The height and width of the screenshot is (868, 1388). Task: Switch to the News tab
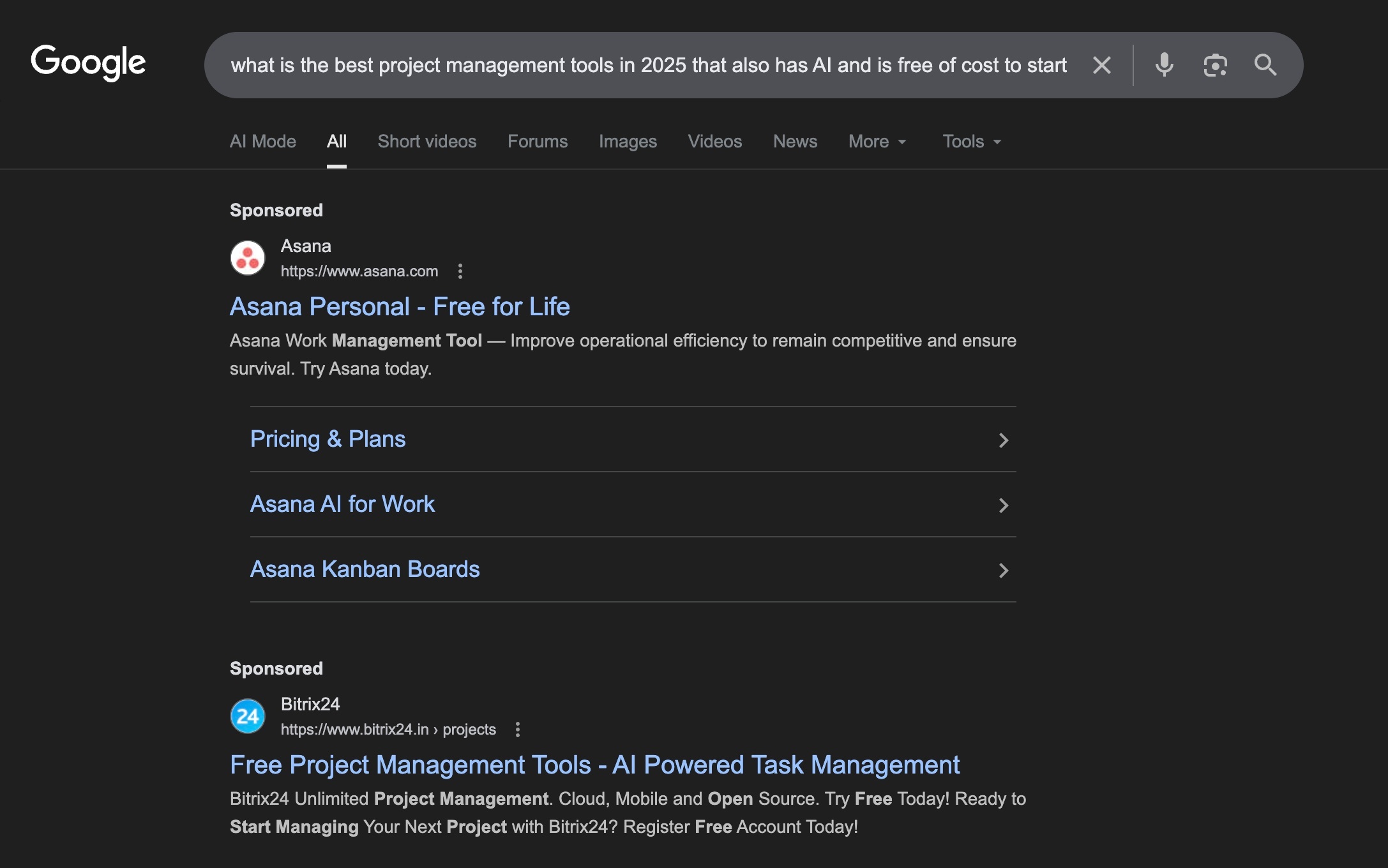point(795,141)
